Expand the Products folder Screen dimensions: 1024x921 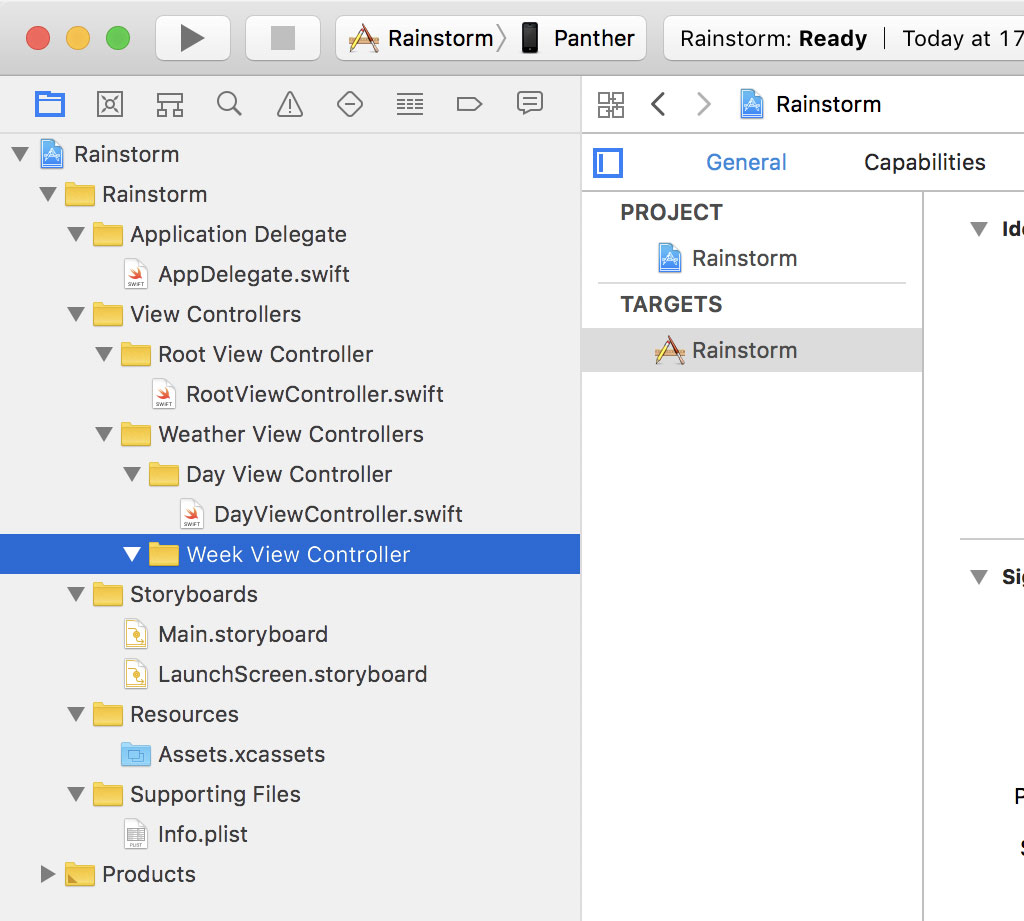pyautogui.click(x=47, y=874)
